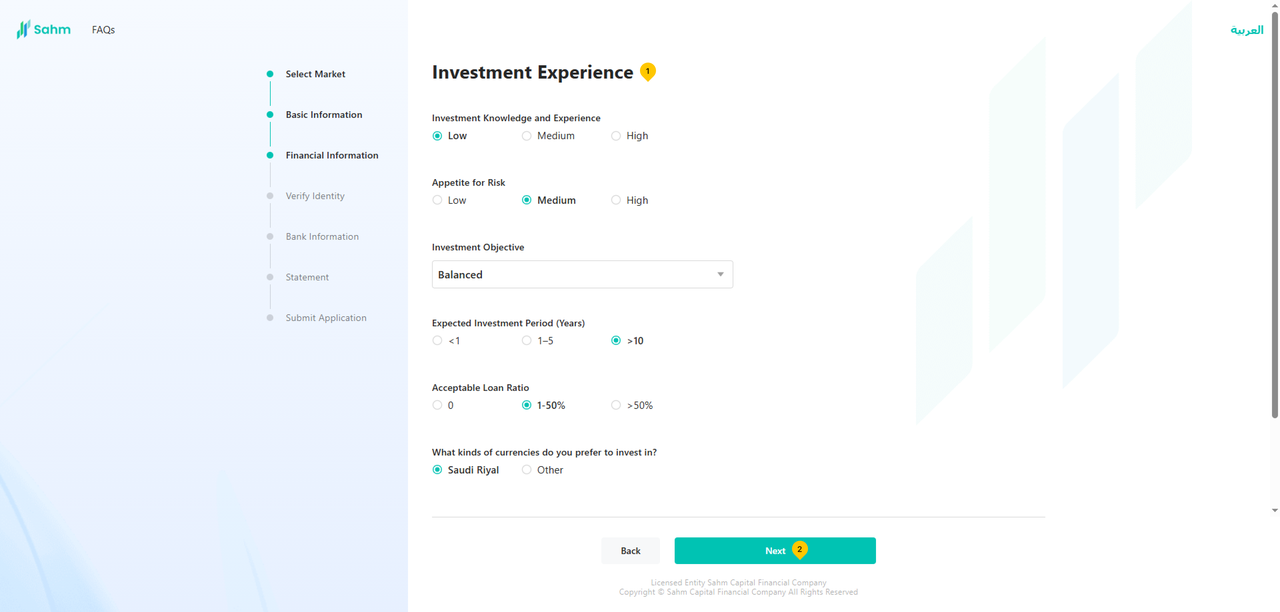Click the Sahm logo icon
The image size is (1280, 612).
23,30
